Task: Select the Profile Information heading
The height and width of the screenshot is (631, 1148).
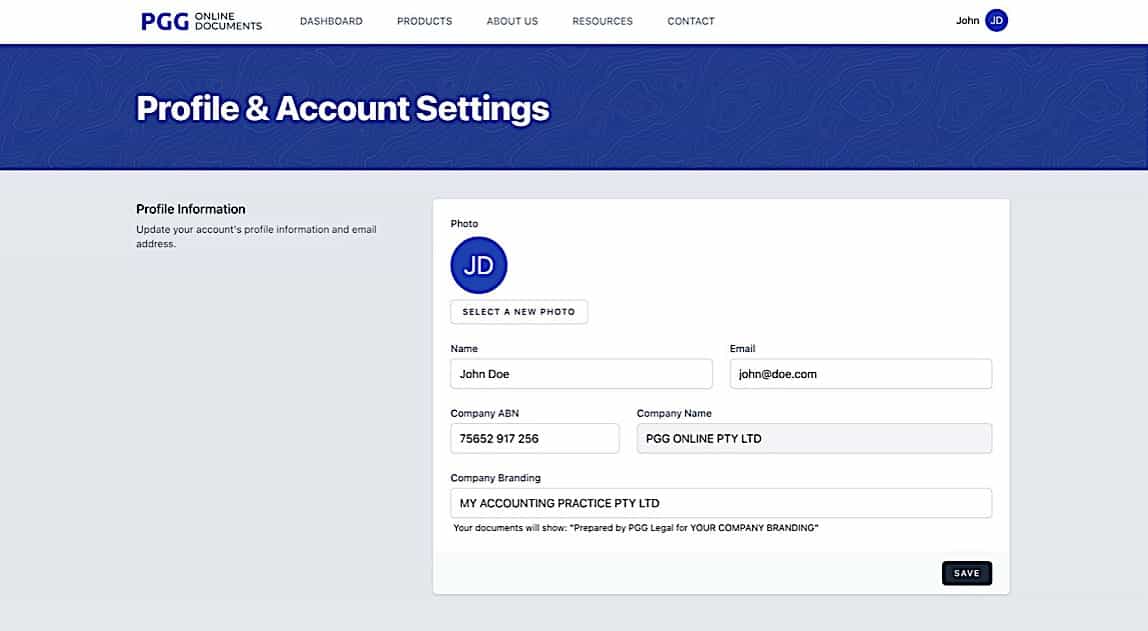Action: 190,208
